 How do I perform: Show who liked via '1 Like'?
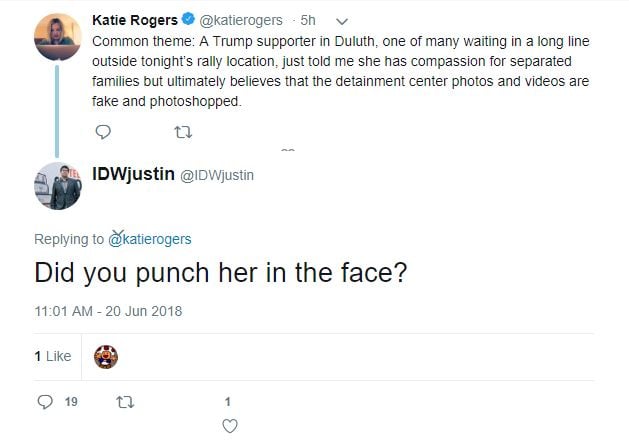click(52, 355)
